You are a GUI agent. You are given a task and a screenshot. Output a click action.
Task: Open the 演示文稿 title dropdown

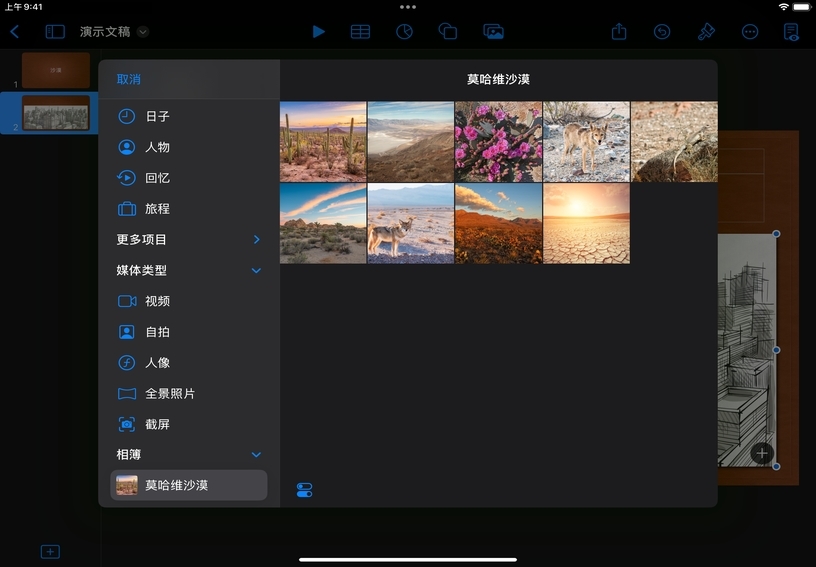(143, 32)
